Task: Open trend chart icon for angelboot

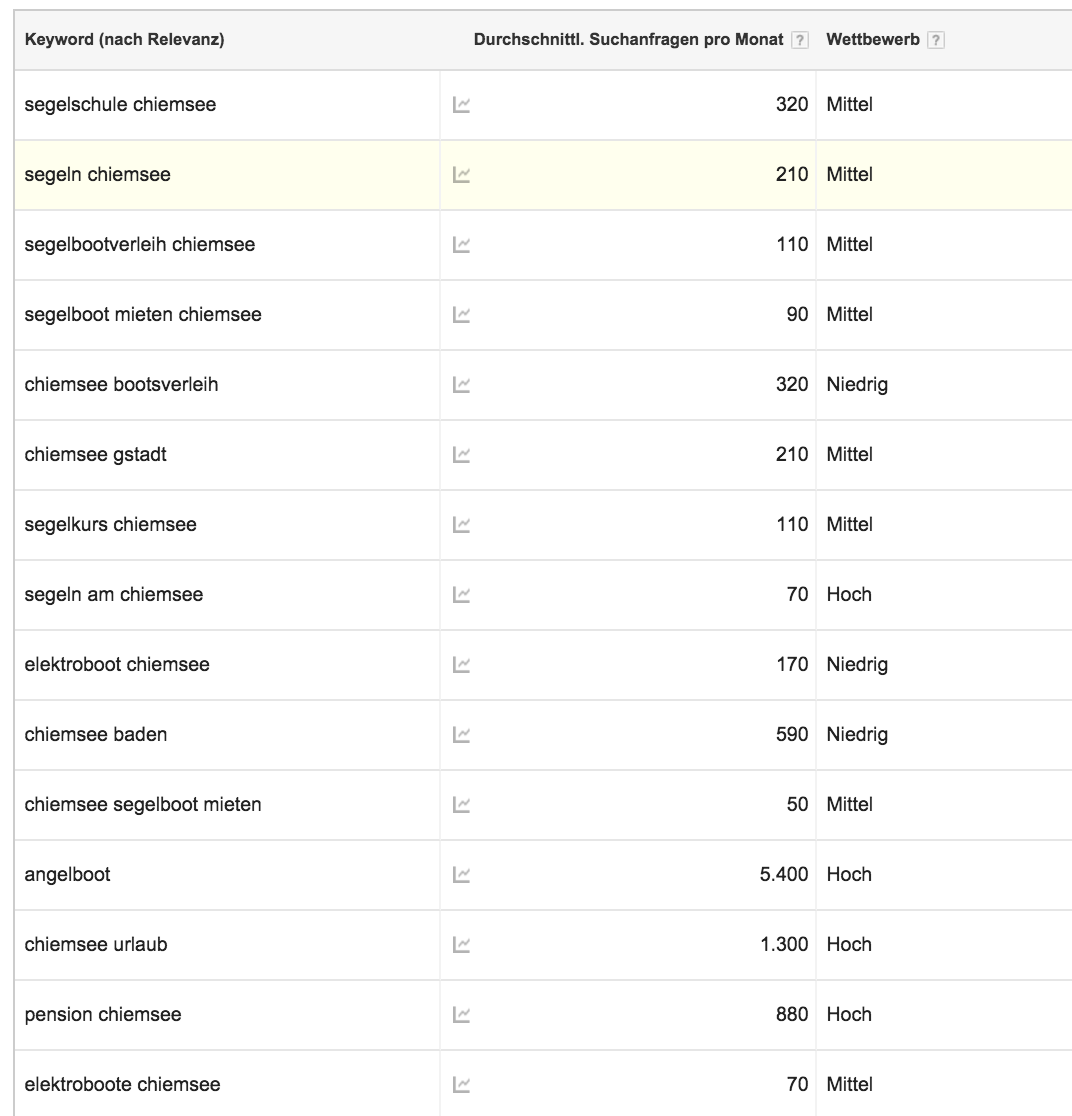Action: tap(461, 875)
